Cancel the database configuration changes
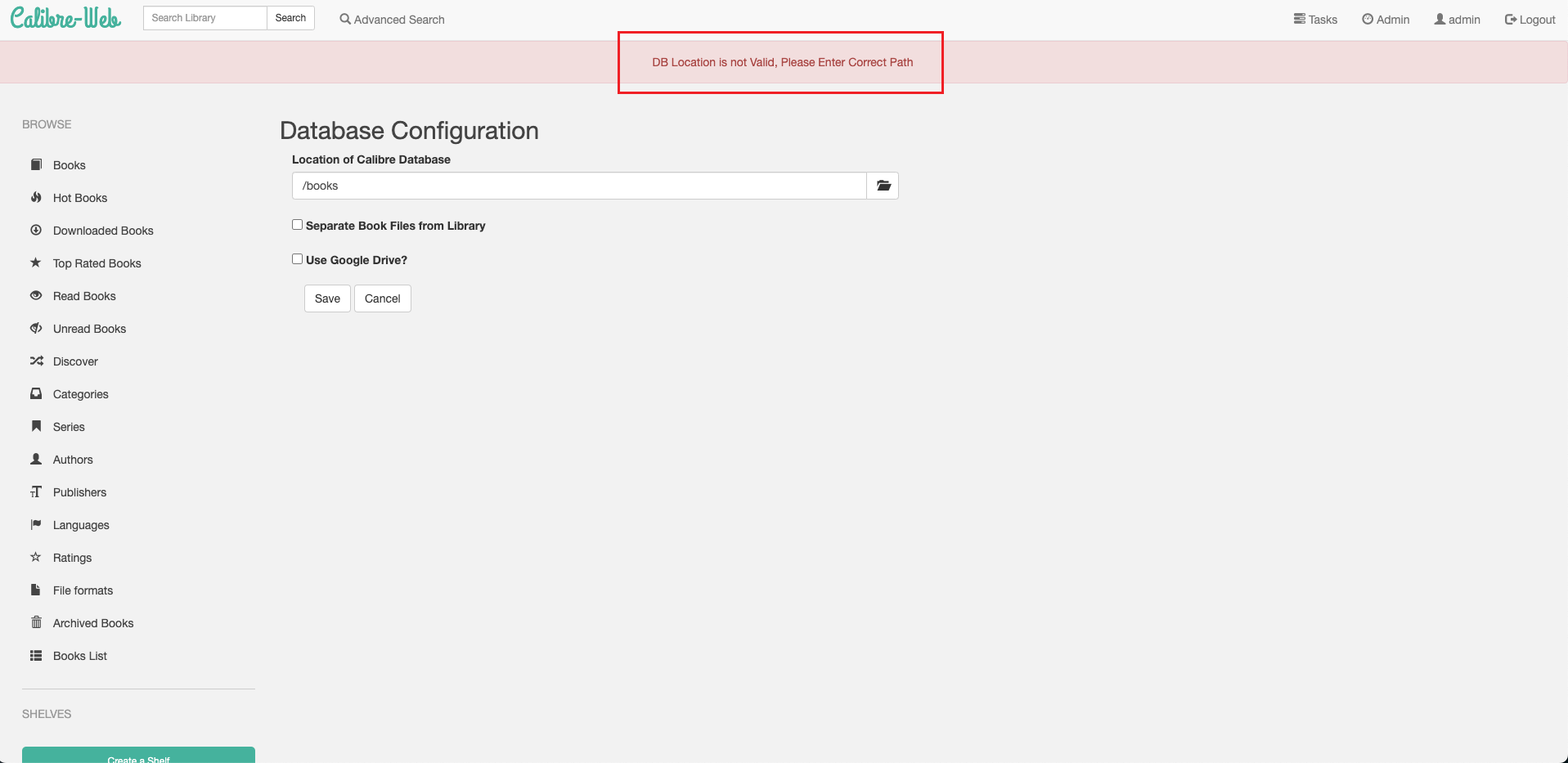Screen dimensions: 1568x763 point(382,298)
